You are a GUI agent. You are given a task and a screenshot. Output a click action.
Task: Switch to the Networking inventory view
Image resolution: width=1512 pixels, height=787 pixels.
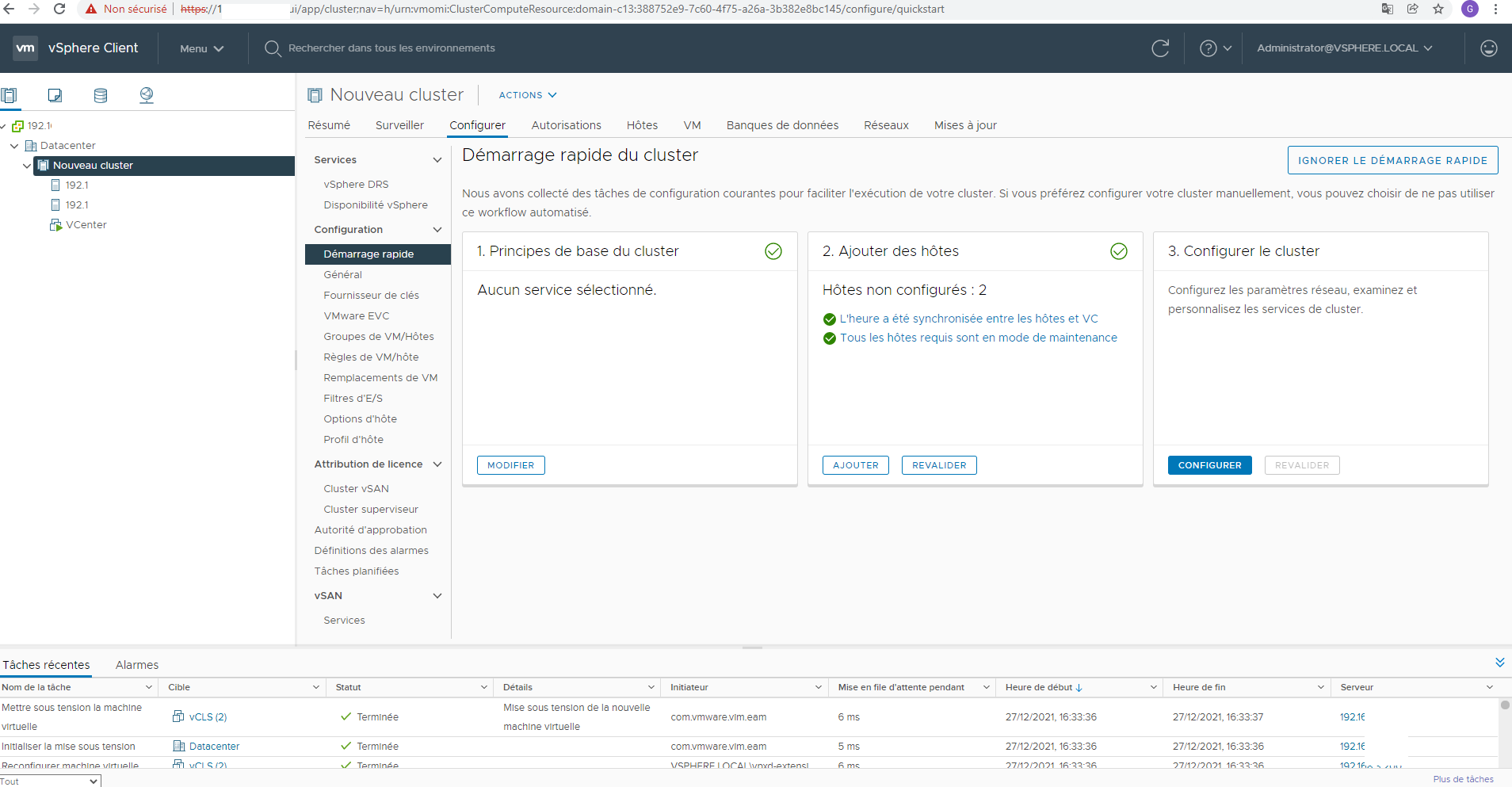pyautogui.click(x=147, y=95)
